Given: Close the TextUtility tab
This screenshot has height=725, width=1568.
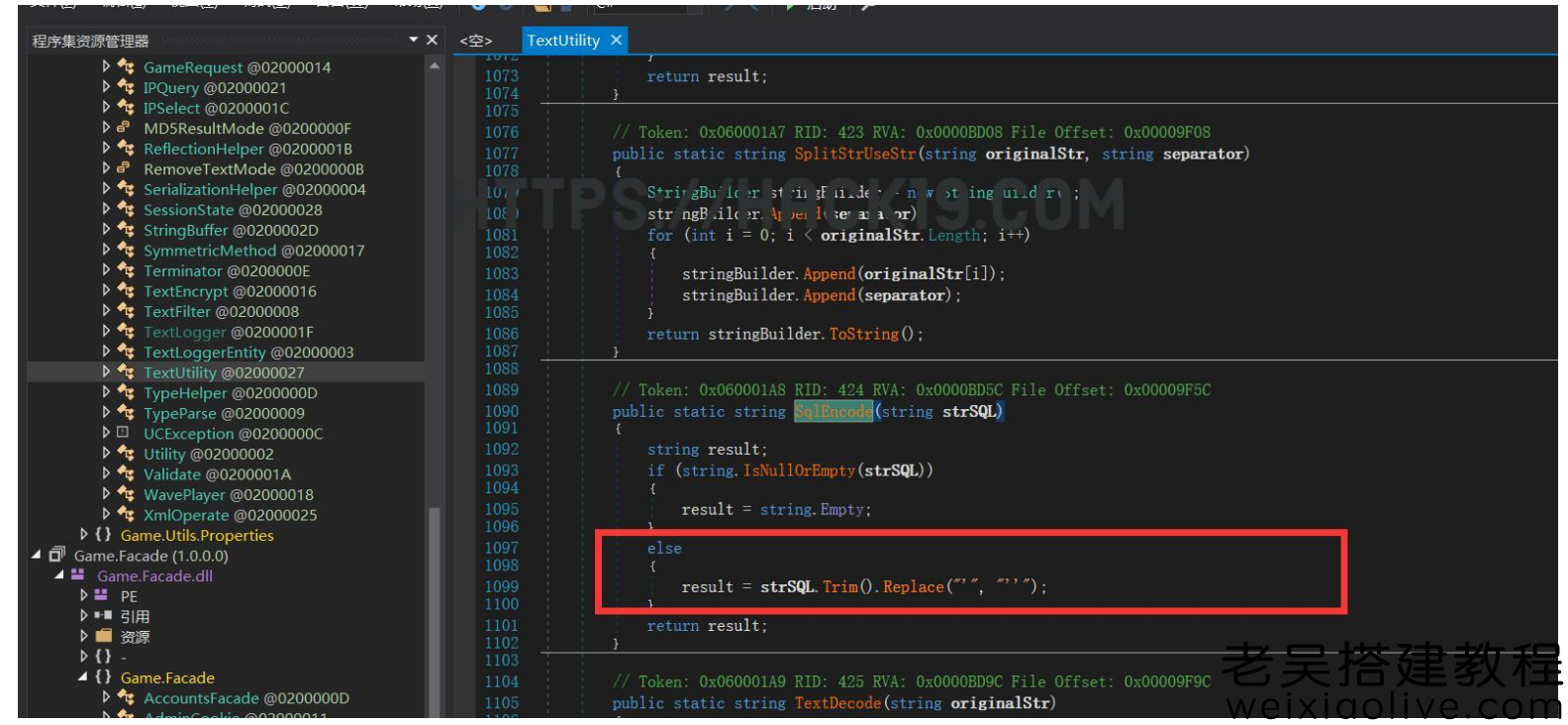Looking at the screenshot, I should pyautogui.click(x=616, y=40).
